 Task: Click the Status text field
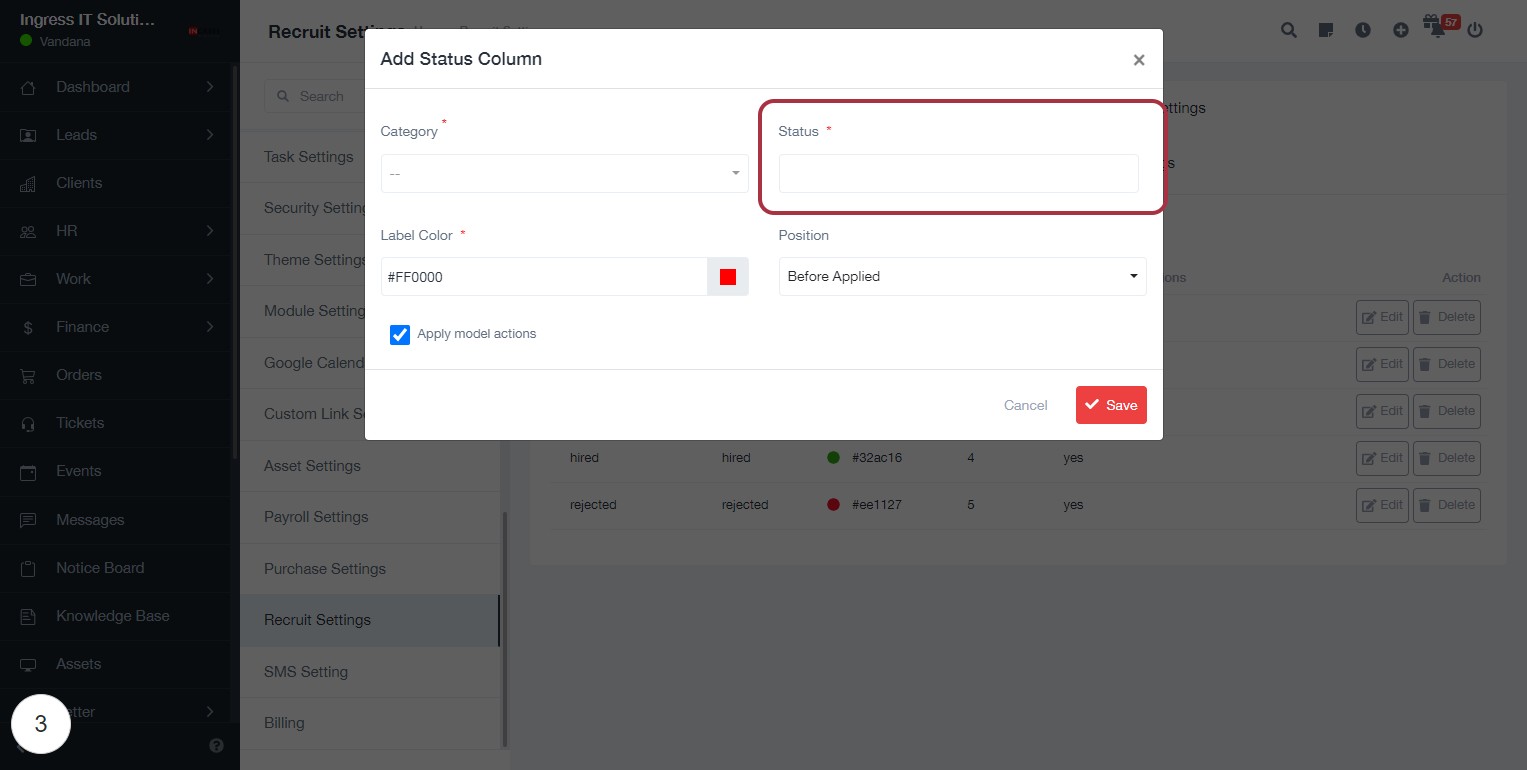(x=958, y=173)
